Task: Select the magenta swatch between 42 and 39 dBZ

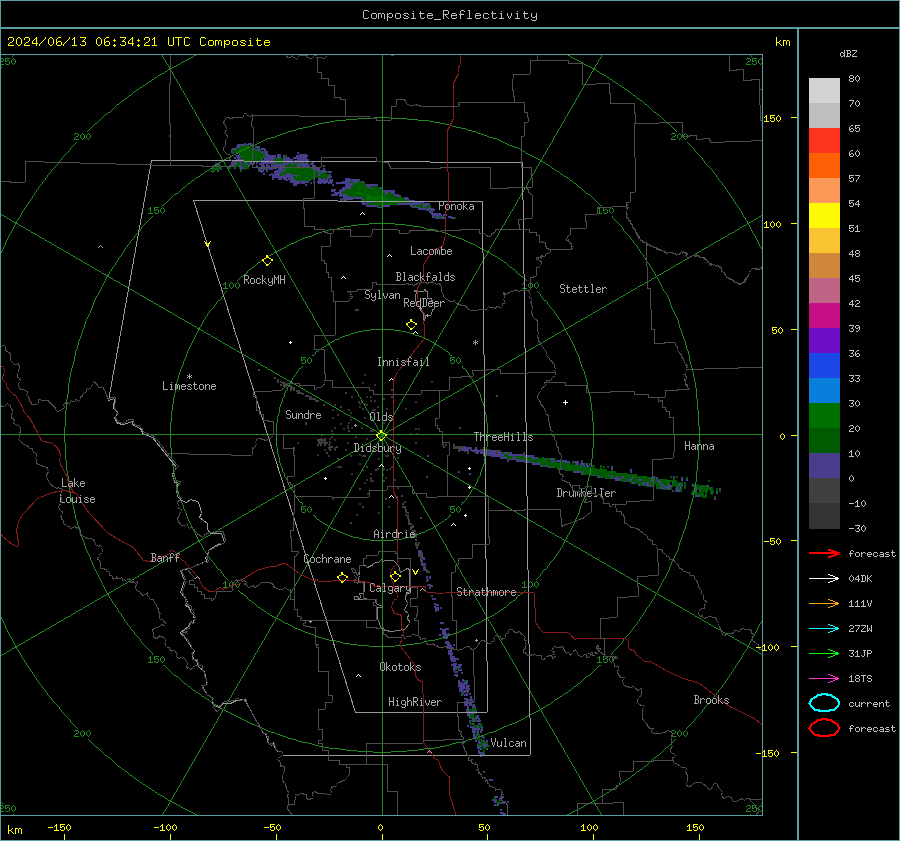Action: coord(824,316)
